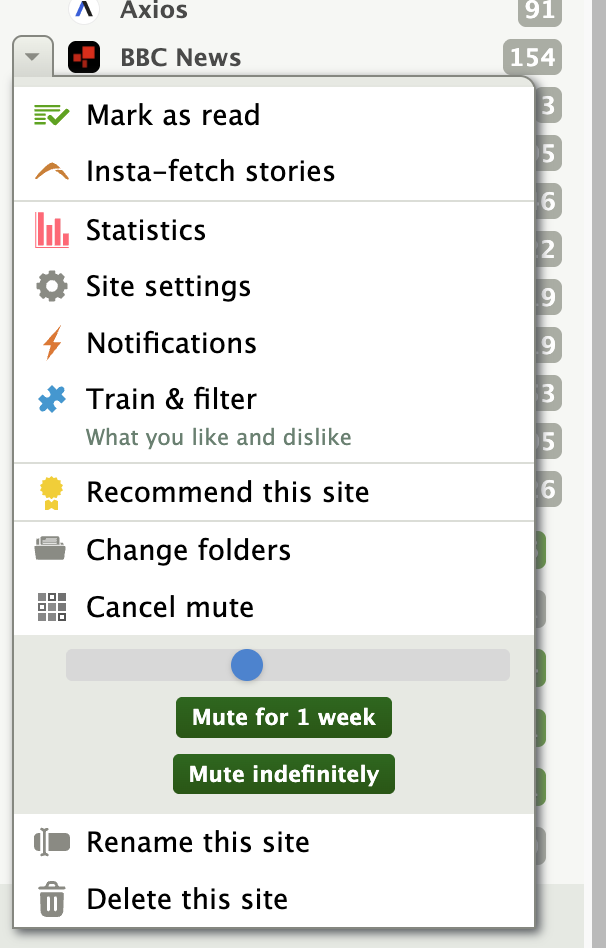Viewport: 606px width, 948px height.
Task: Click the Rename this site icon
Action: [x=52, y=842]
